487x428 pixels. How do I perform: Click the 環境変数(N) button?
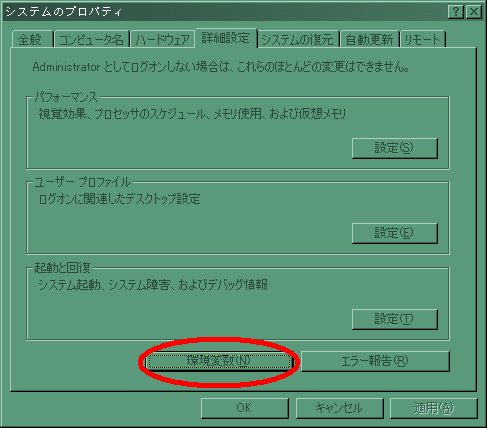pyautogui.click(x=219, y=361)
